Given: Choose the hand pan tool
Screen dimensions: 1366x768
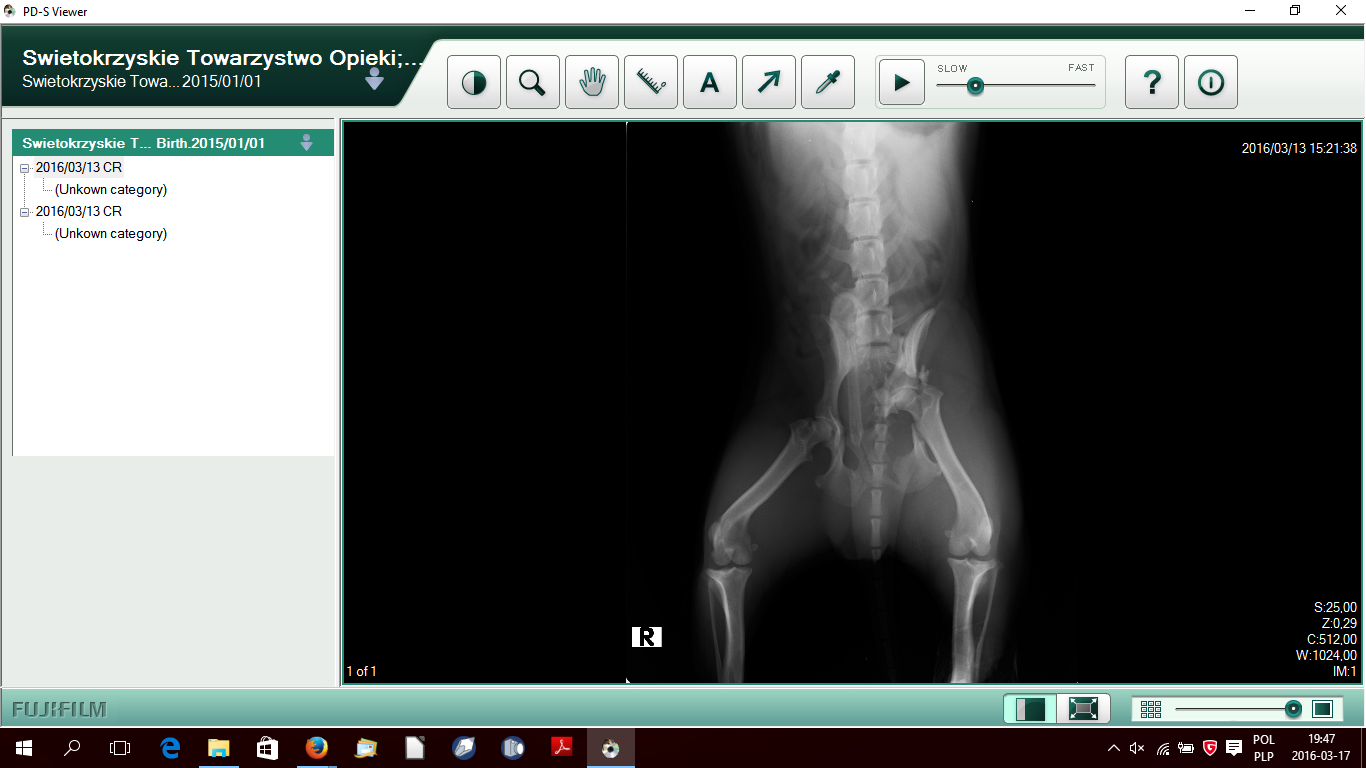Looking at the screenshot, I should point(591,82).
